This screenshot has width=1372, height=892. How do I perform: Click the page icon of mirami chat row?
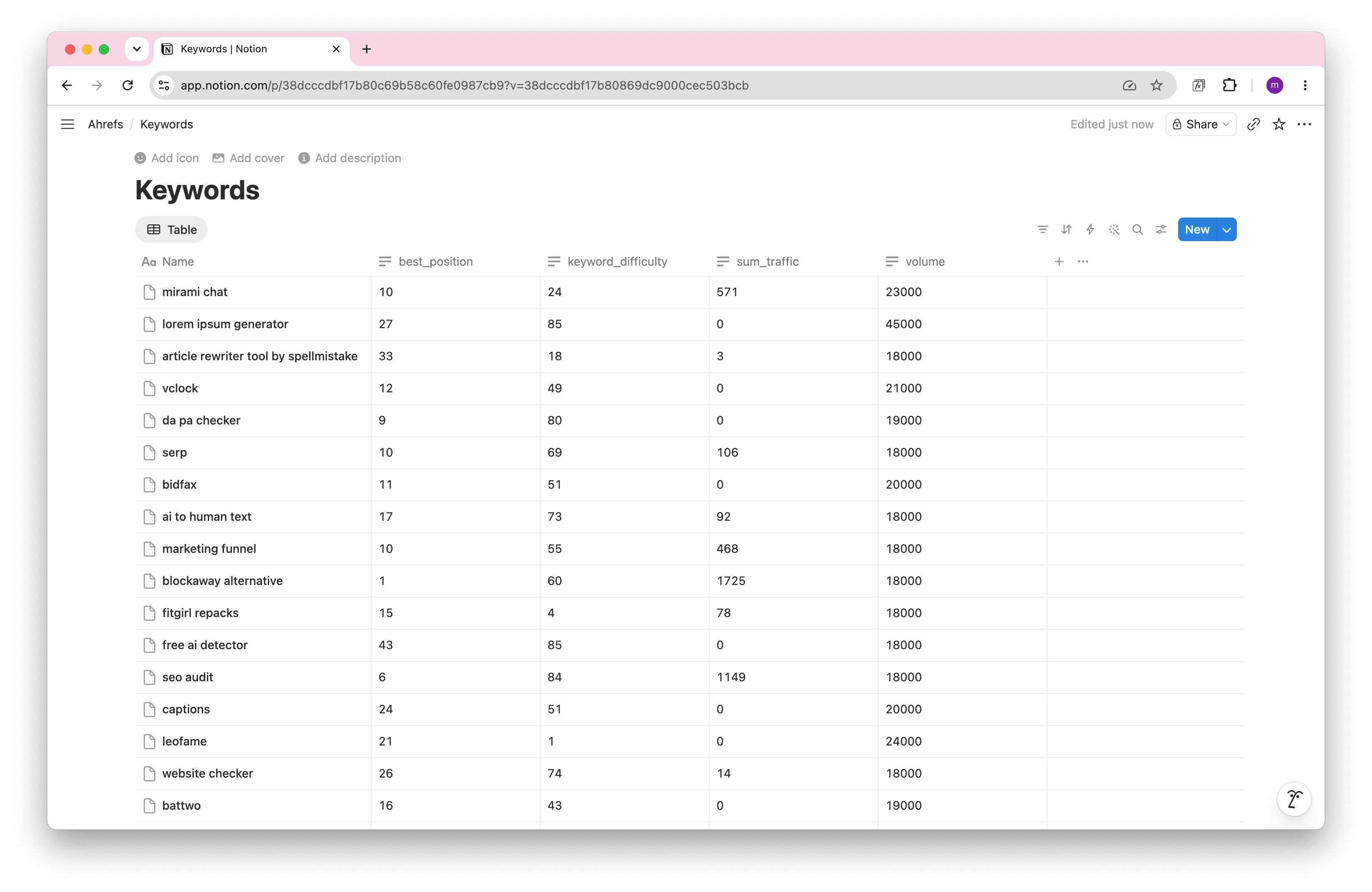(149, 292)
